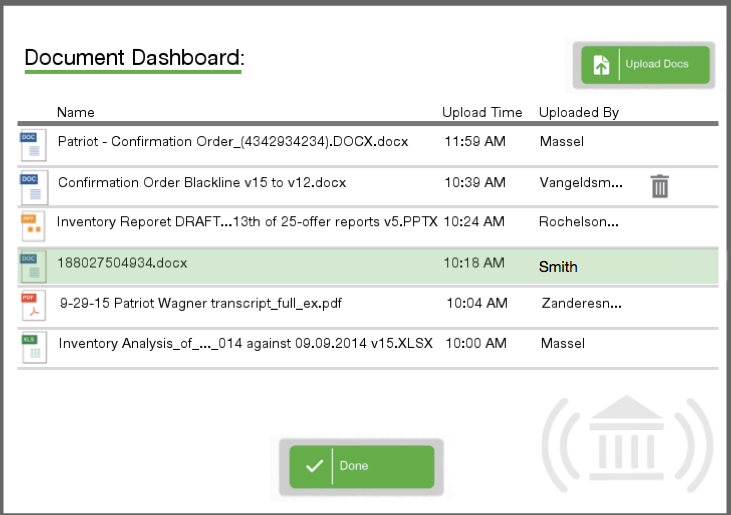Sort by the Uploaded By column header

(578, 112)
